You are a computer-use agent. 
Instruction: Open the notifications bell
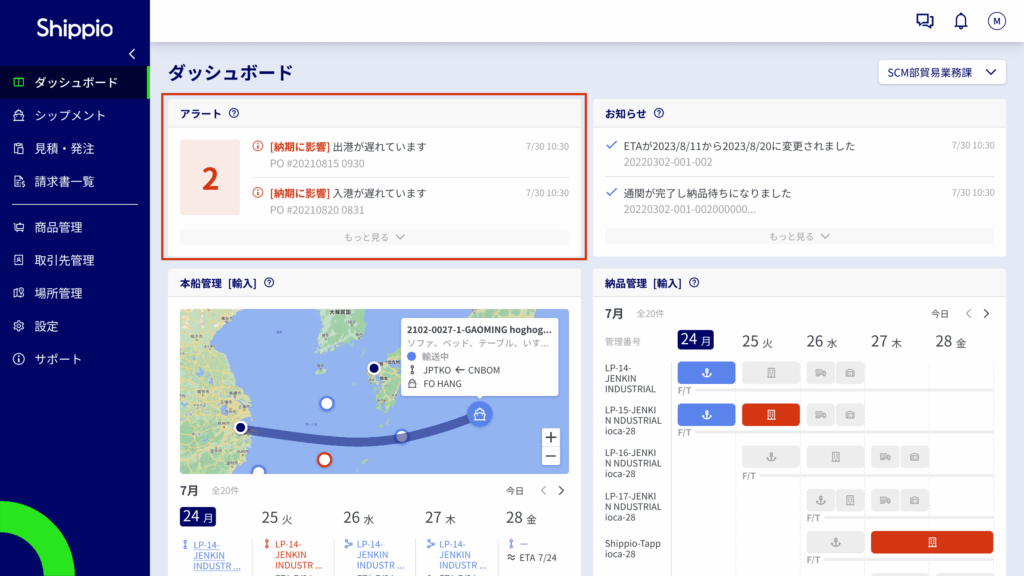coord(960,21)
